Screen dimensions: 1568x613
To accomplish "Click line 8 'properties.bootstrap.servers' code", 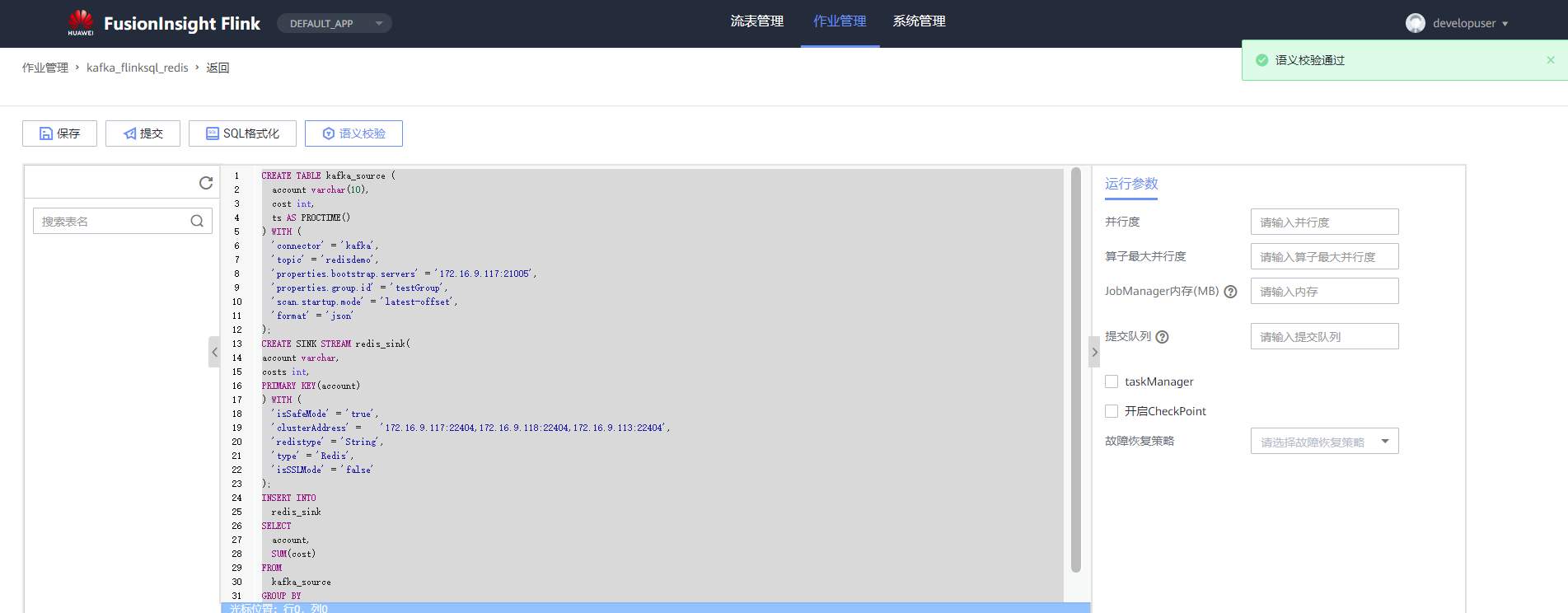I will (404, 274).
